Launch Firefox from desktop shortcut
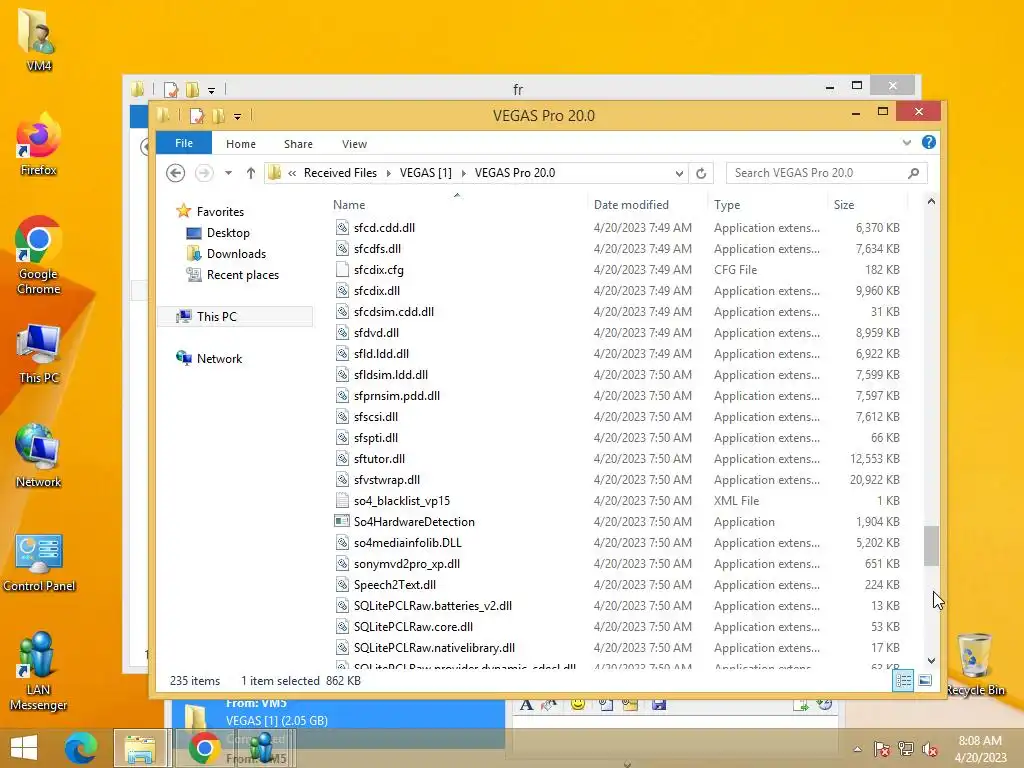Screen dimensions: 1024x768 pos(38,144)
